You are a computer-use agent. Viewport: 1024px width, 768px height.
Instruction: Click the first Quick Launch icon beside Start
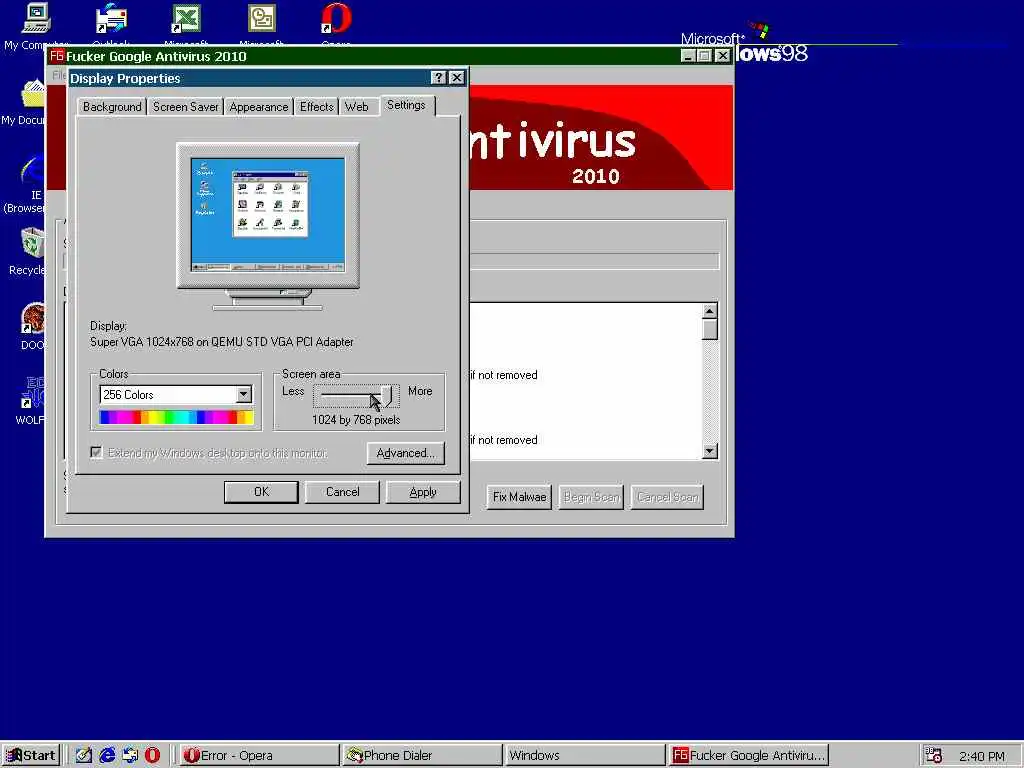84,756
